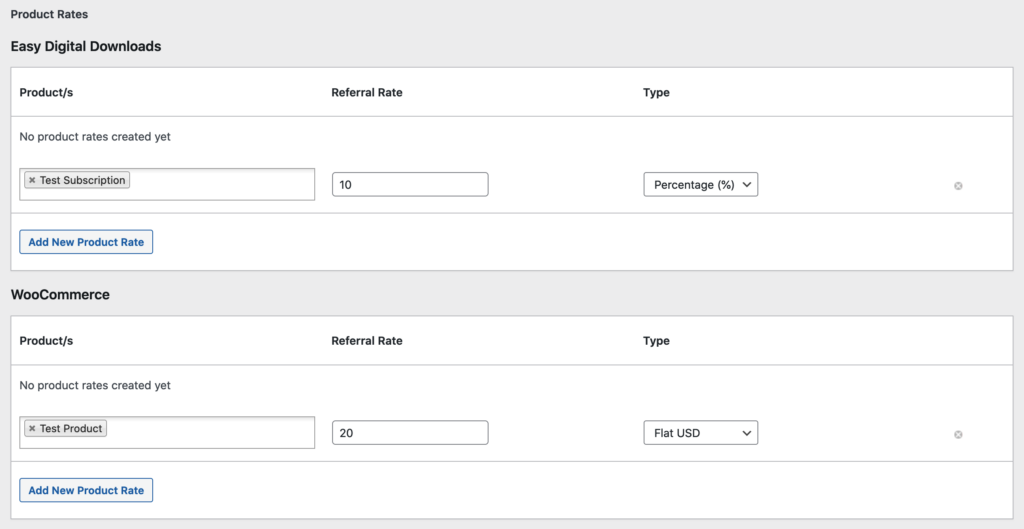Click the Product Rates title
Viewport: 1024px width, 529px height.
click(x=50, y=14)
